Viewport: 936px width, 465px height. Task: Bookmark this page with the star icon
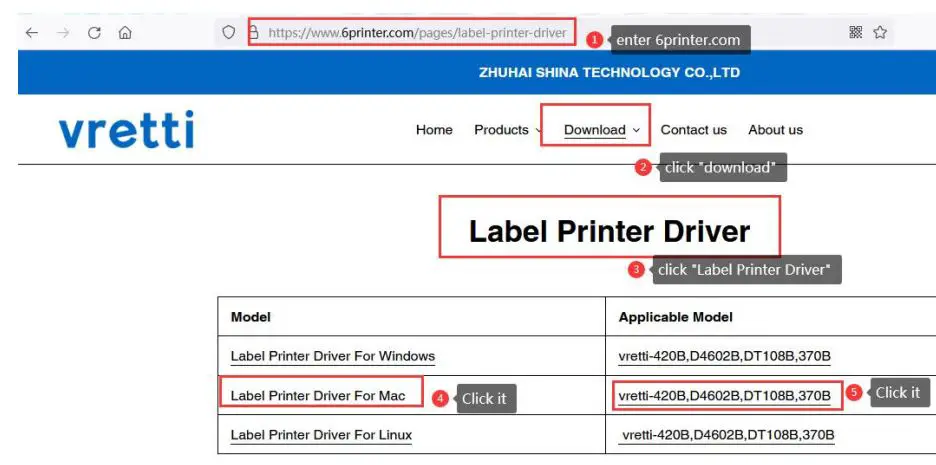click(880, 32)
